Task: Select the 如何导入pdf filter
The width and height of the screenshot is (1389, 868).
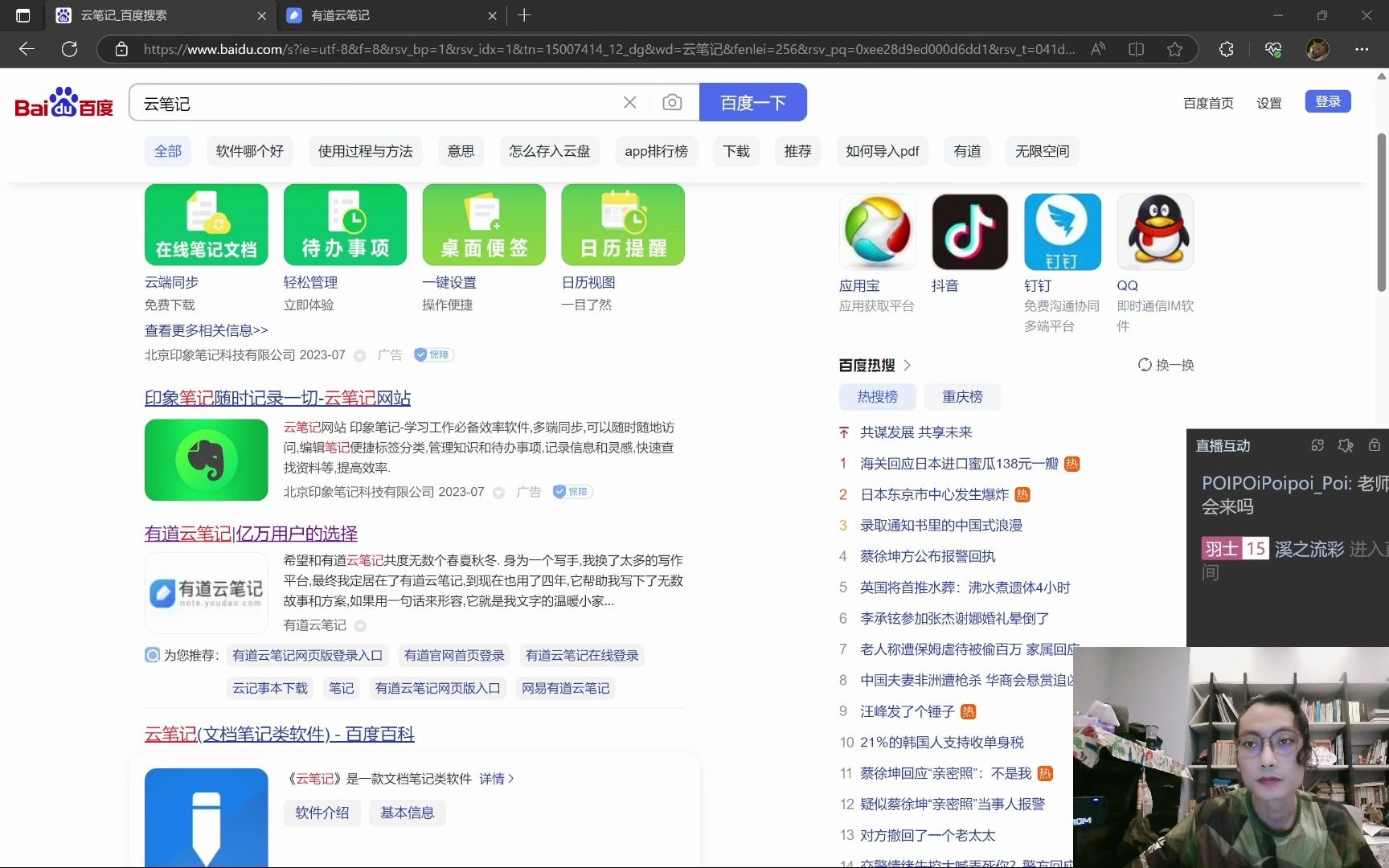Action: pyautogui.click(x=882, y=151)
